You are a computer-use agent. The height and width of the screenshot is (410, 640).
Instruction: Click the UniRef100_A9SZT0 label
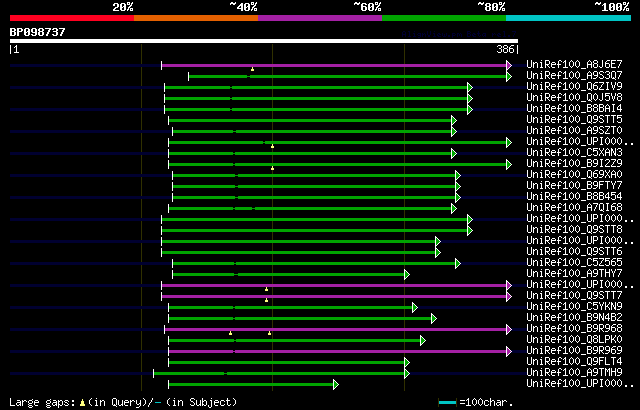coord(574,131)
